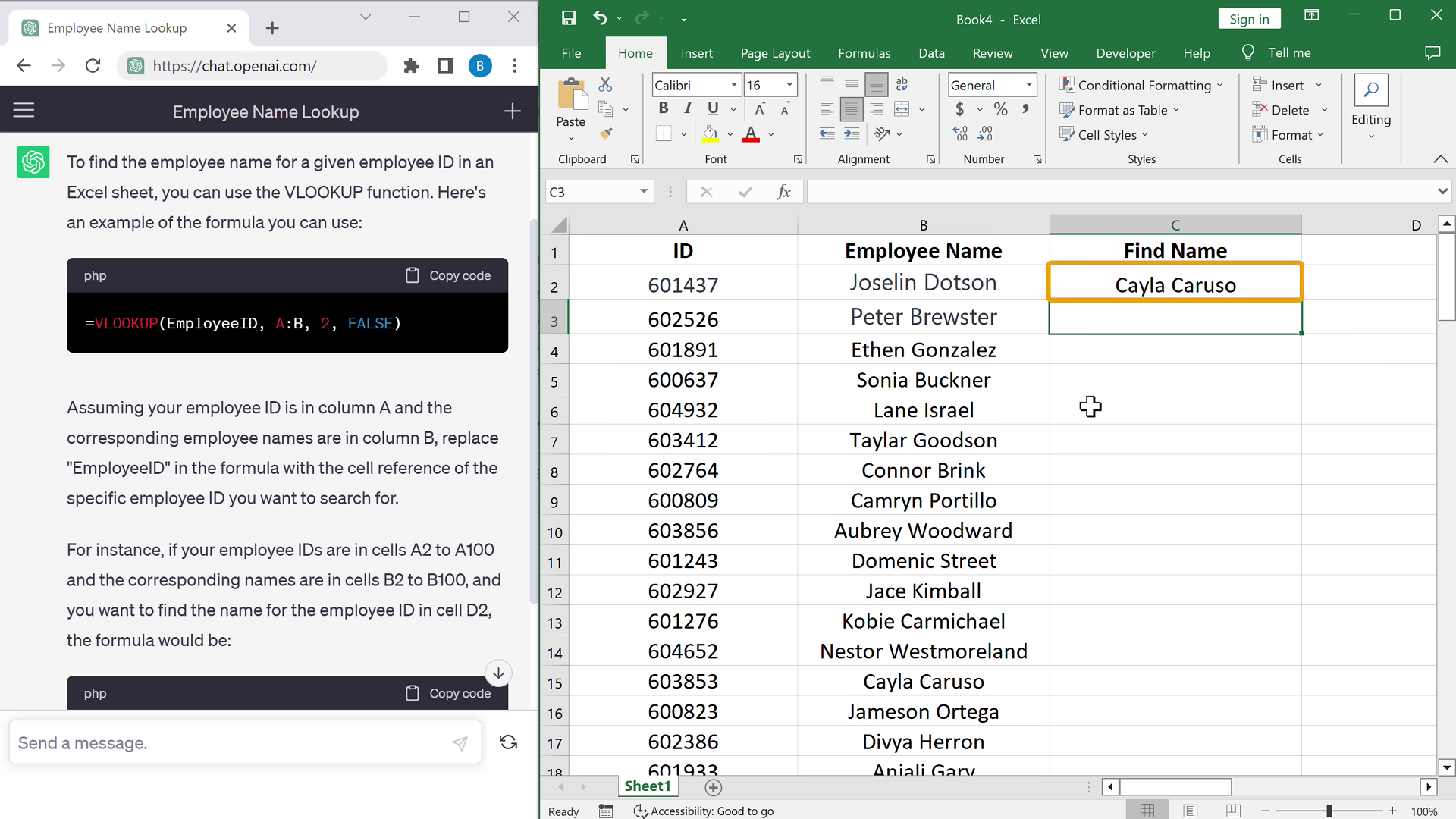This screenshot has height=819, width=1456.
Task: Click the Increase Decimal icon
Action: click(x=960, y=134)
